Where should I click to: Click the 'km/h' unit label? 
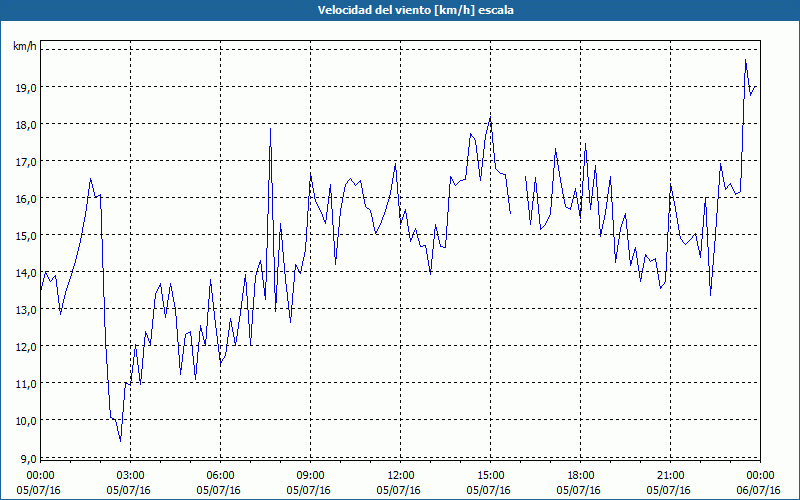pos(25,46)
